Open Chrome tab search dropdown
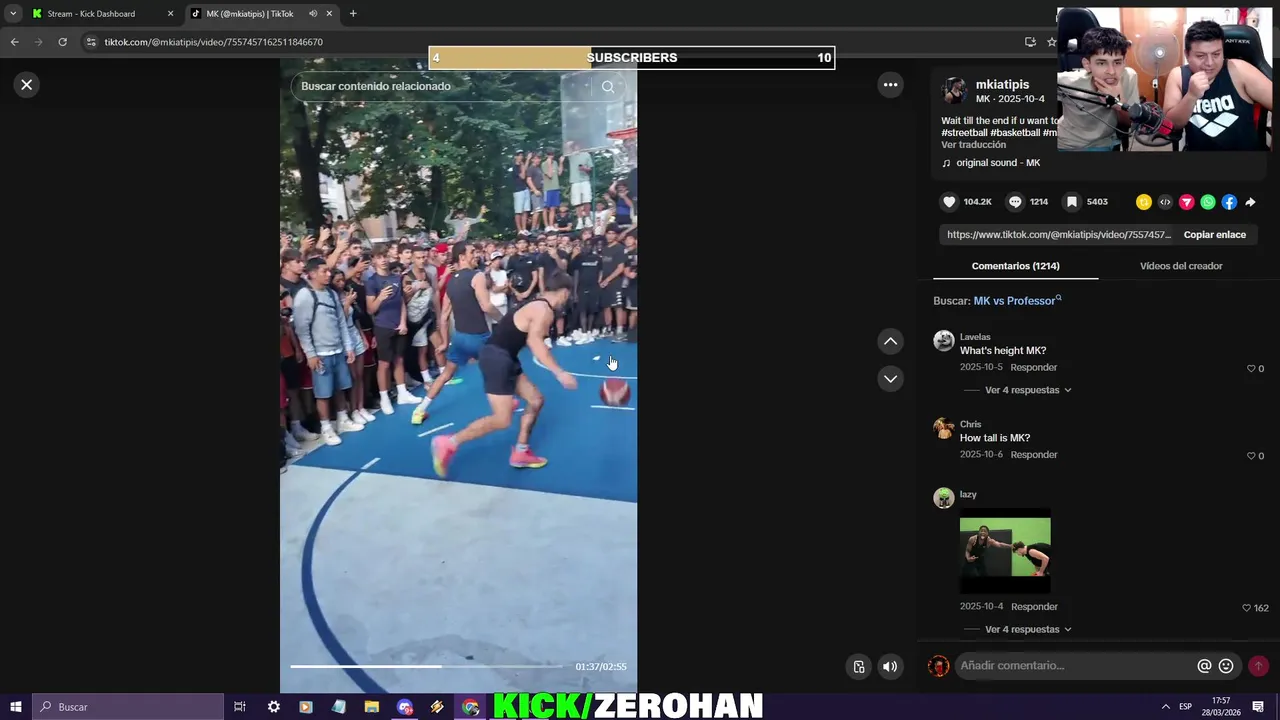 [13, 14]
